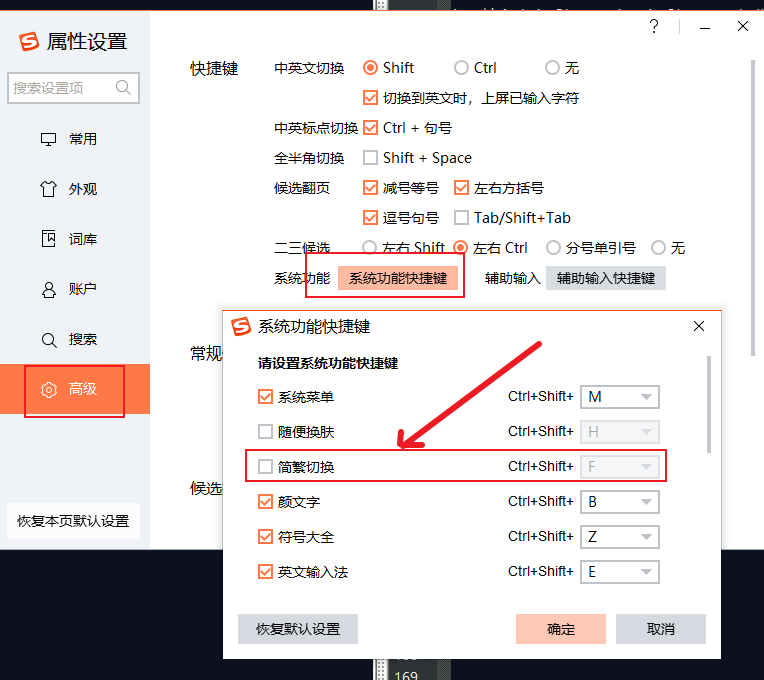
Task: Click the gear icon beside 高级
Action: (49, 390)
